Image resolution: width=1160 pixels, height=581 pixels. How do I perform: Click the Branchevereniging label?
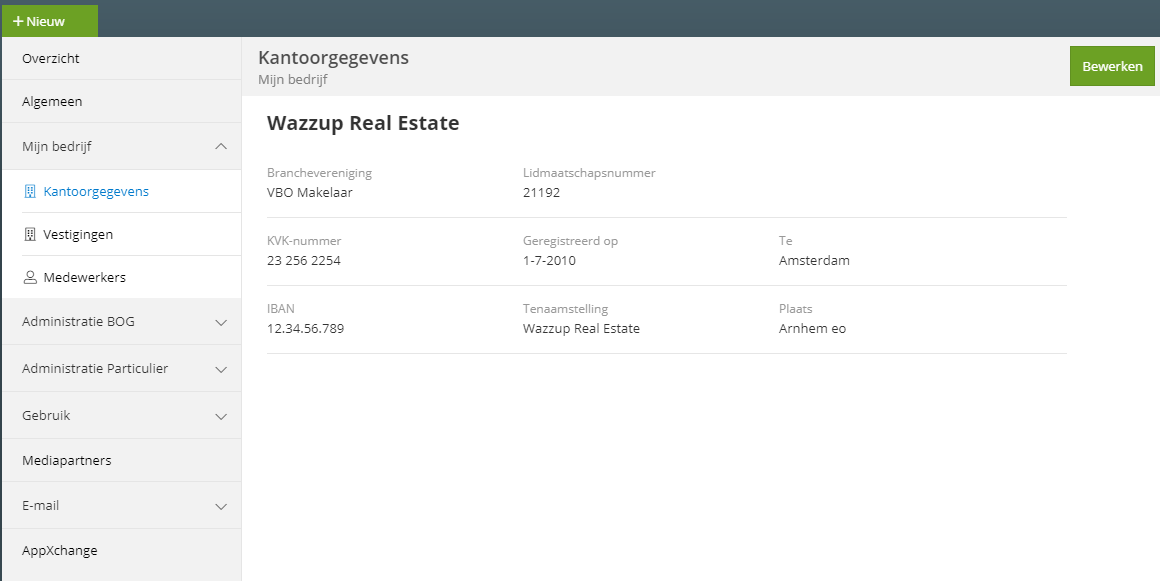click(320, 173)
